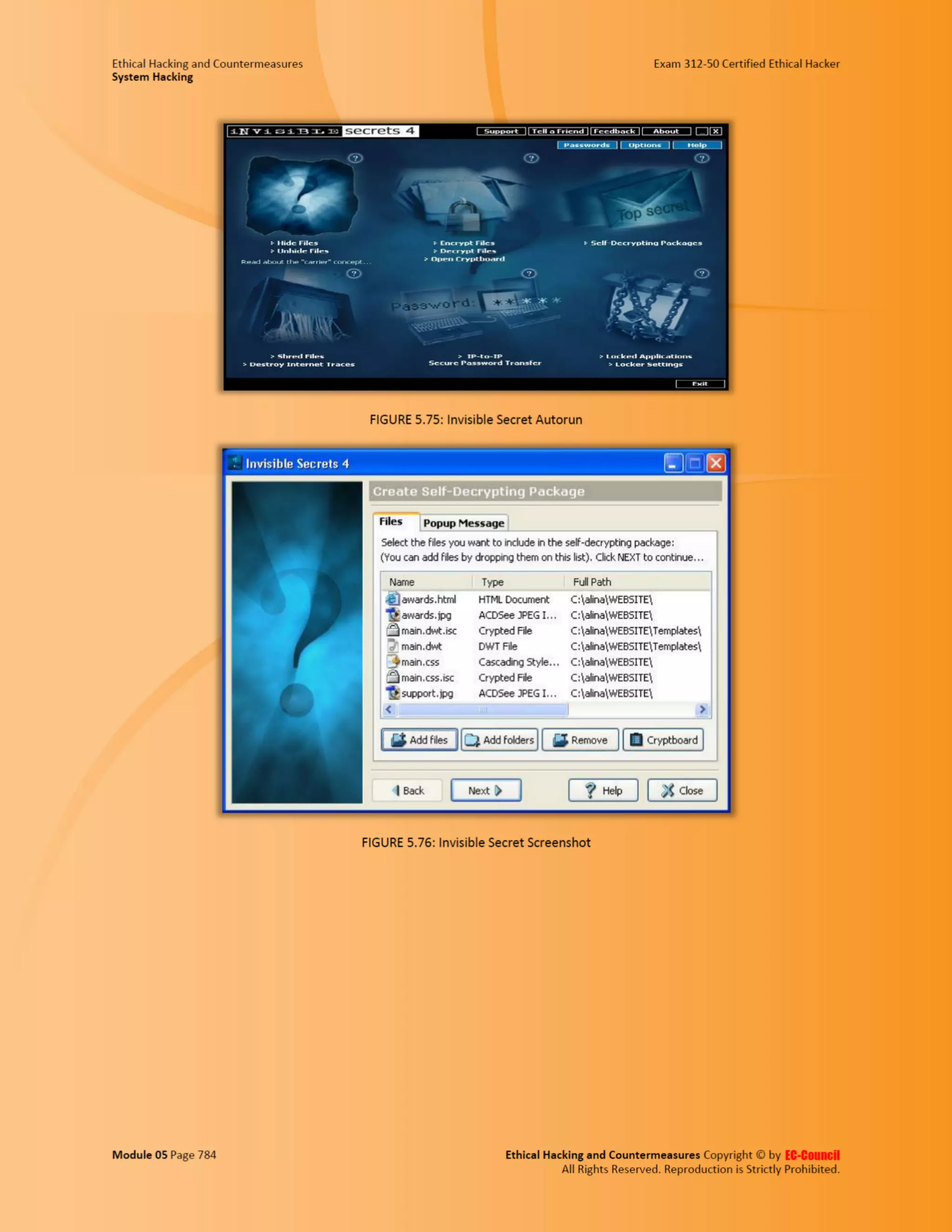
Task: Select the main.css.isc crypted file
Action: (427, 677)
